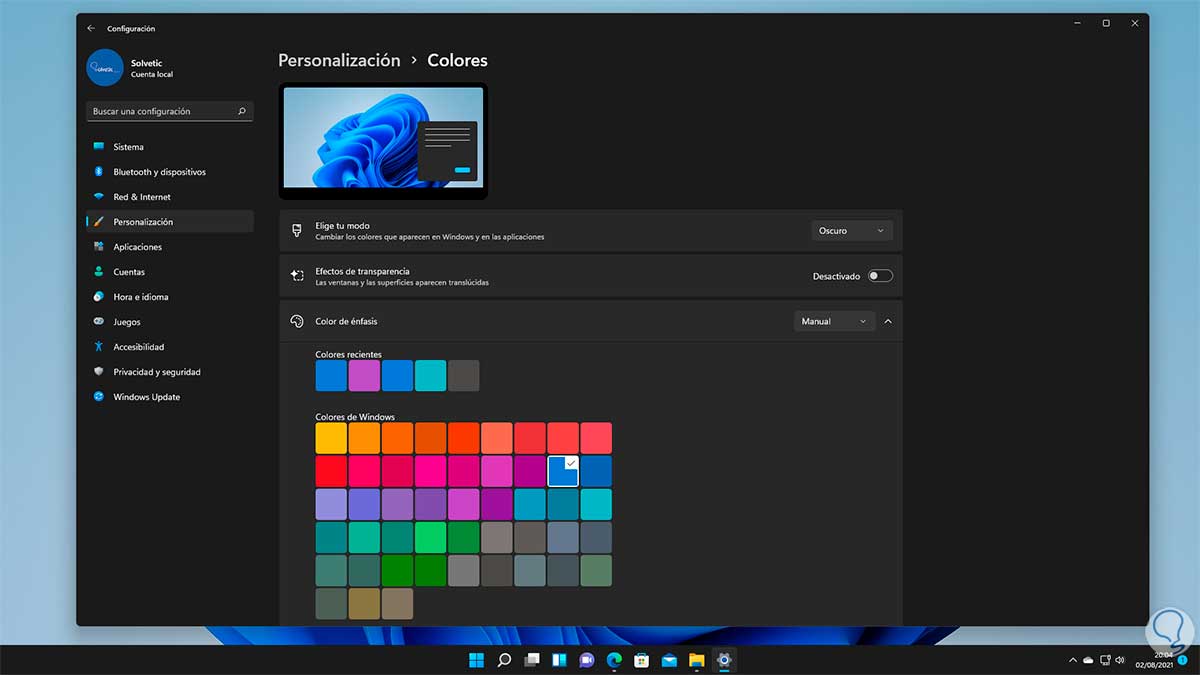Open the Manual accent color dropdown

834,321
